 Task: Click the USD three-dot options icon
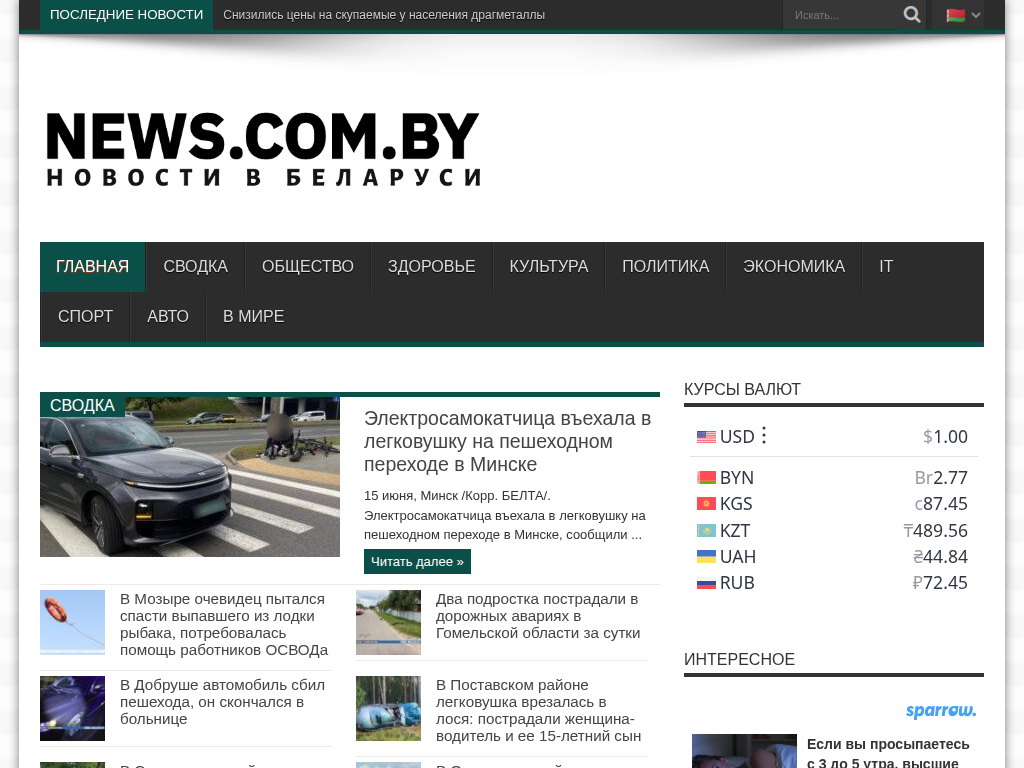(764, 436)
